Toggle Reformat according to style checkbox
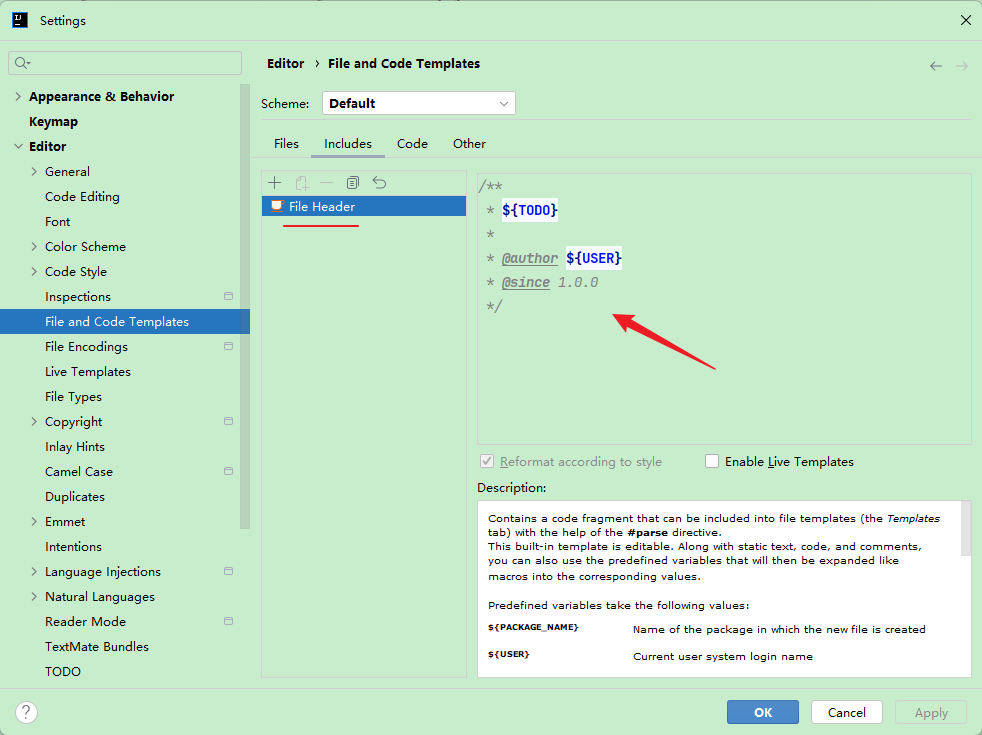The image size is (982, 735). coord(487,462)
